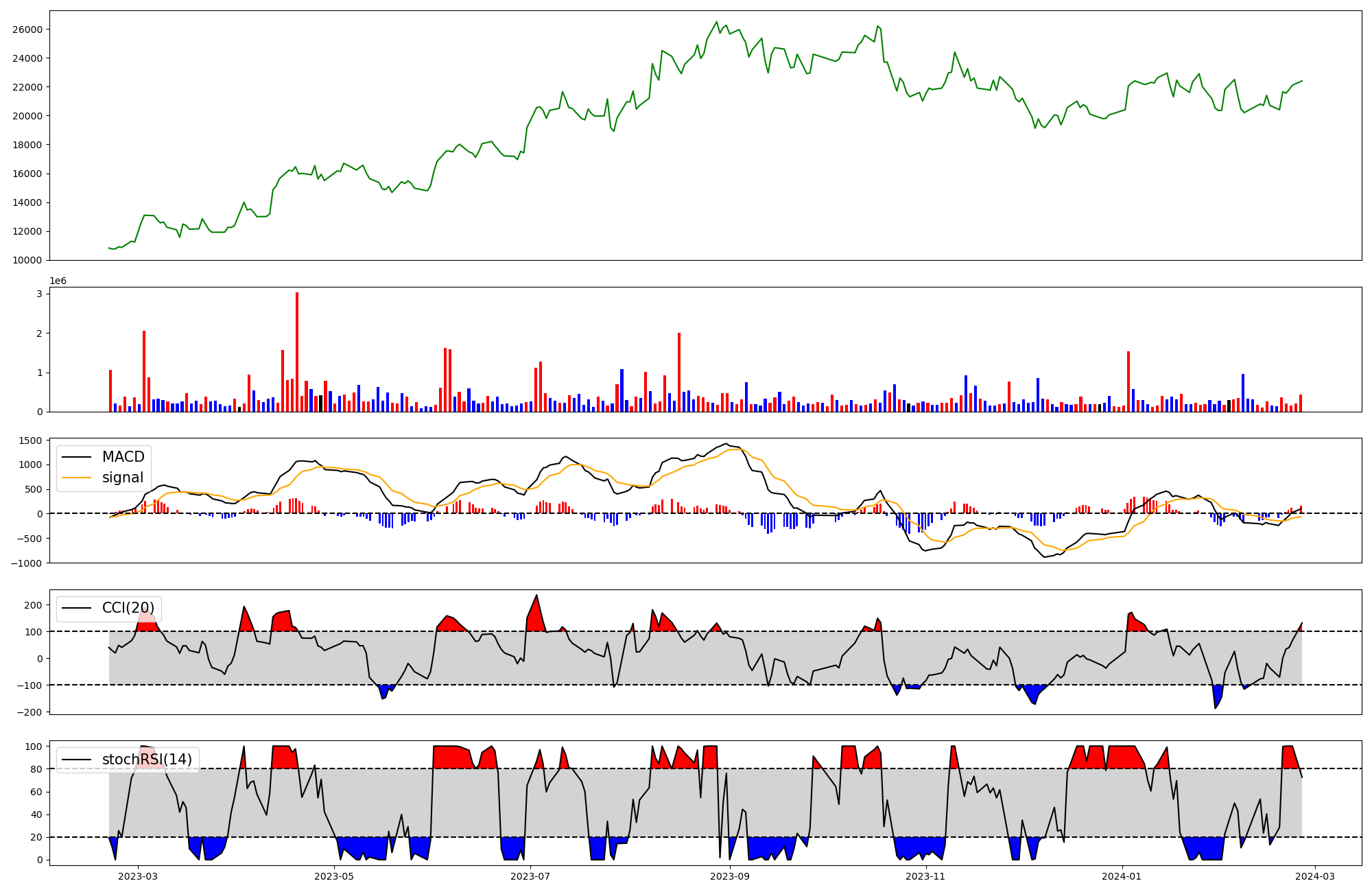Screen dimensions: 1372x892
Task: Click the 2023-07 date tick label
Action: click(530, 876)
